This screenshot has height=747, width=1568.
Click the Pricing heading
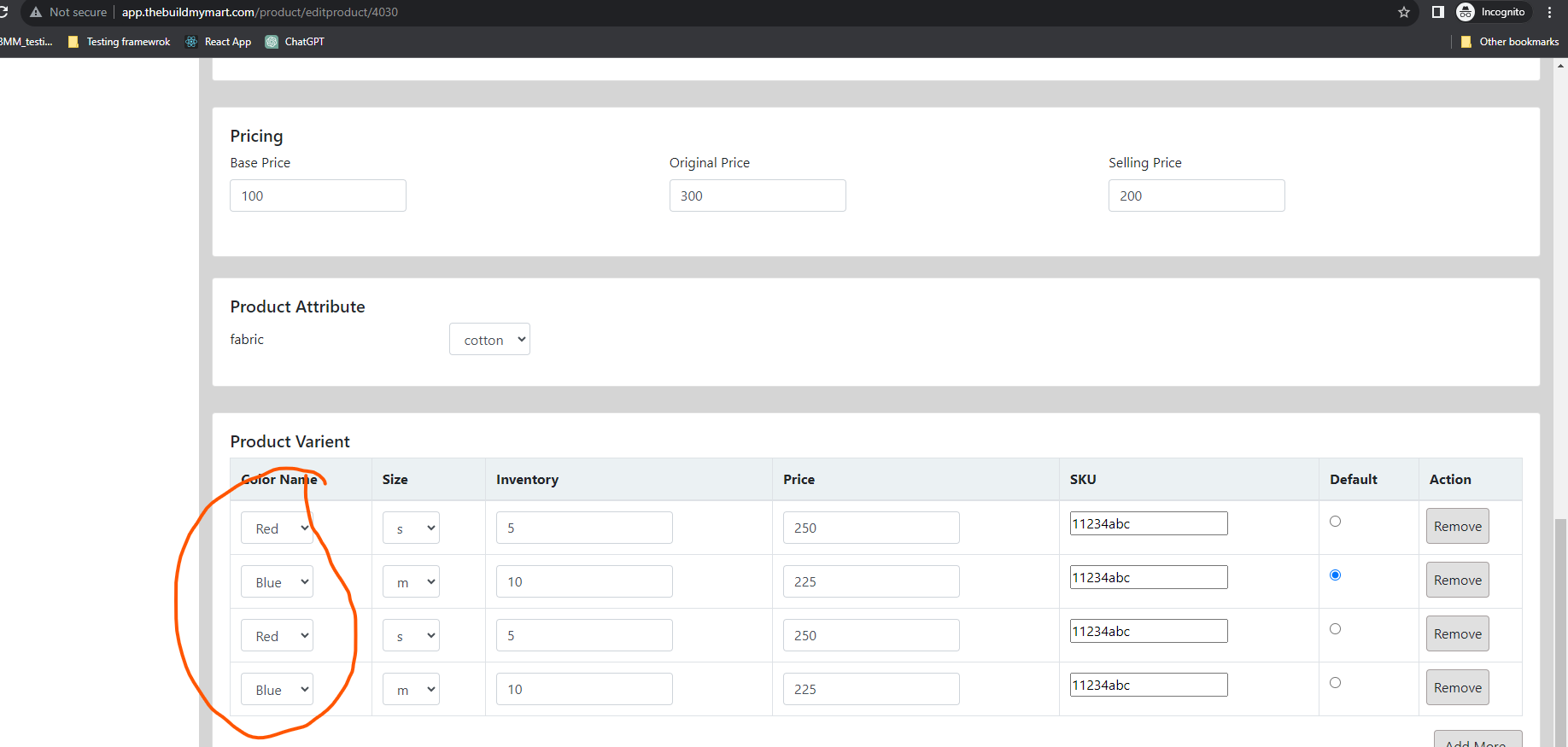click(256, 136)
